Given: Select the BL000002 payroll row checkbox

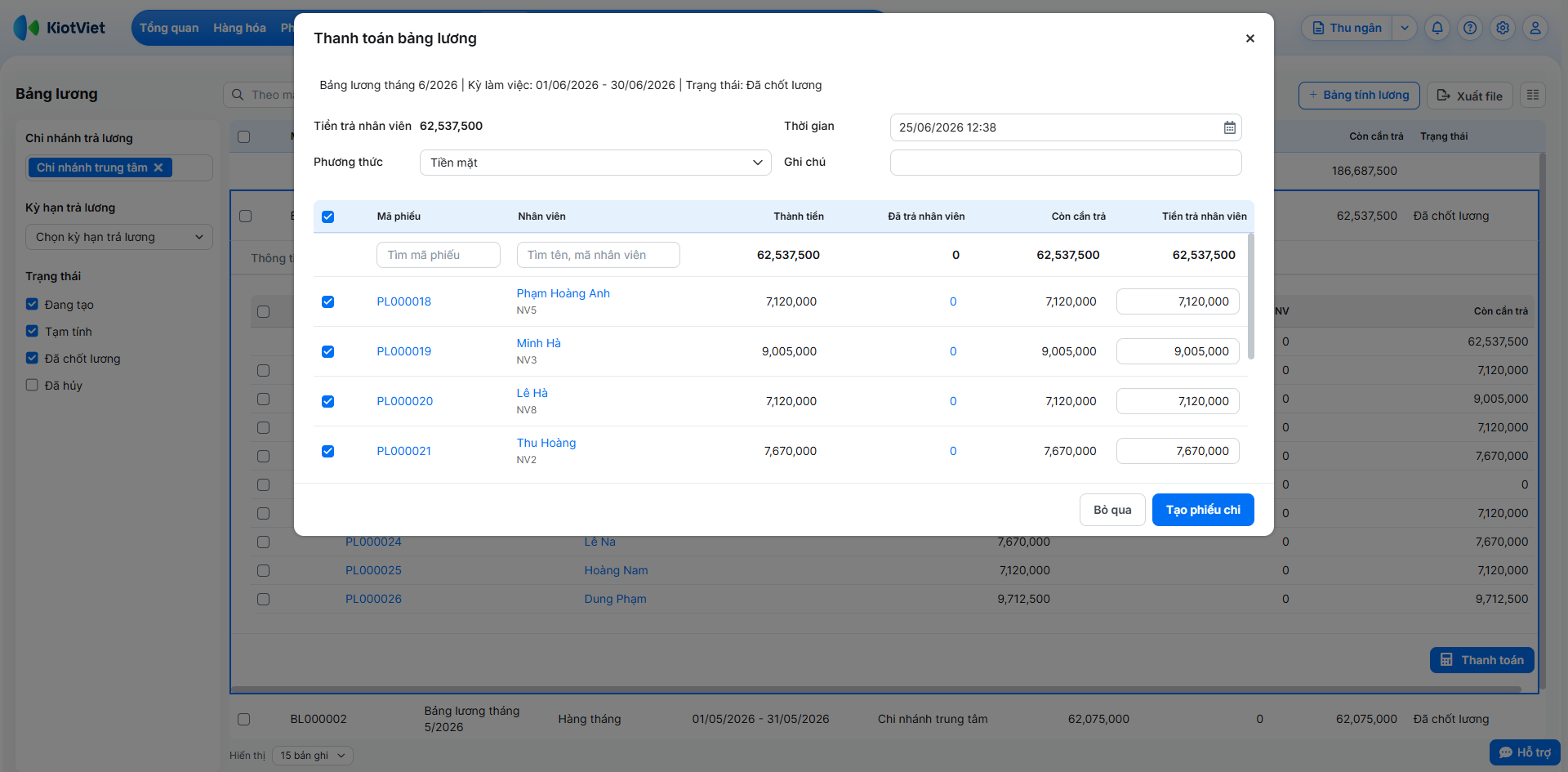Looking at the screenshot, I should pyautogui.click(x=243, y=719).
